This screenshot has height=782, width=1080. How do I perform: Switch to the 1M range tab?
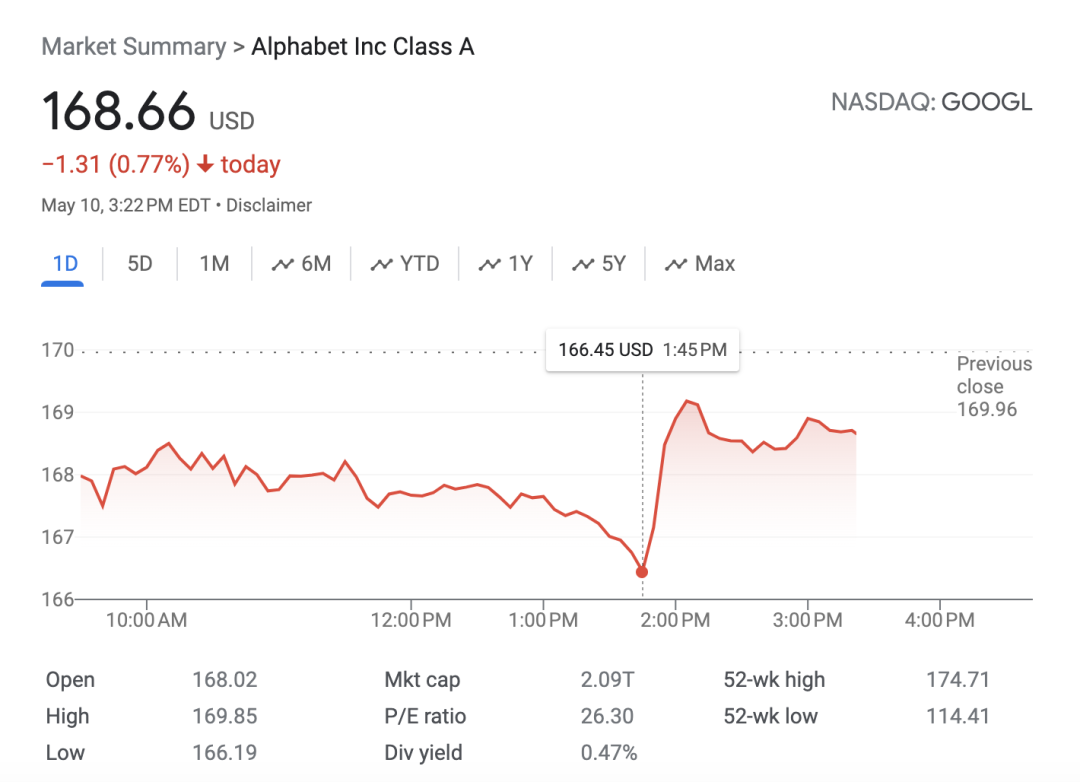pos(214,264)
